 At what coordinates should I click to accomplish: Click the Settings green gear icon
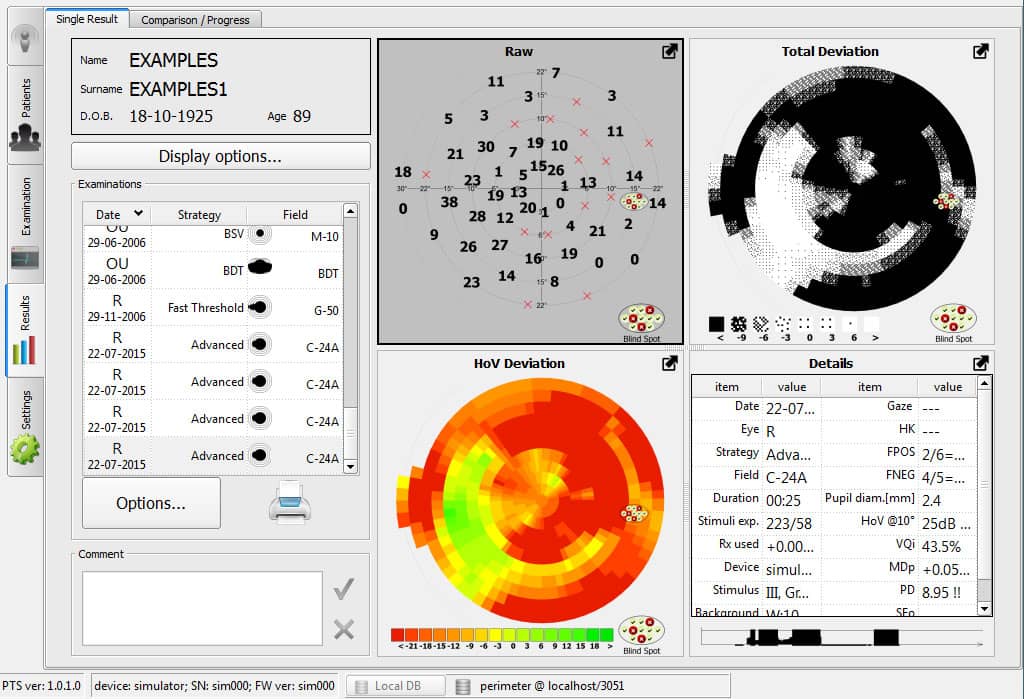25,449
